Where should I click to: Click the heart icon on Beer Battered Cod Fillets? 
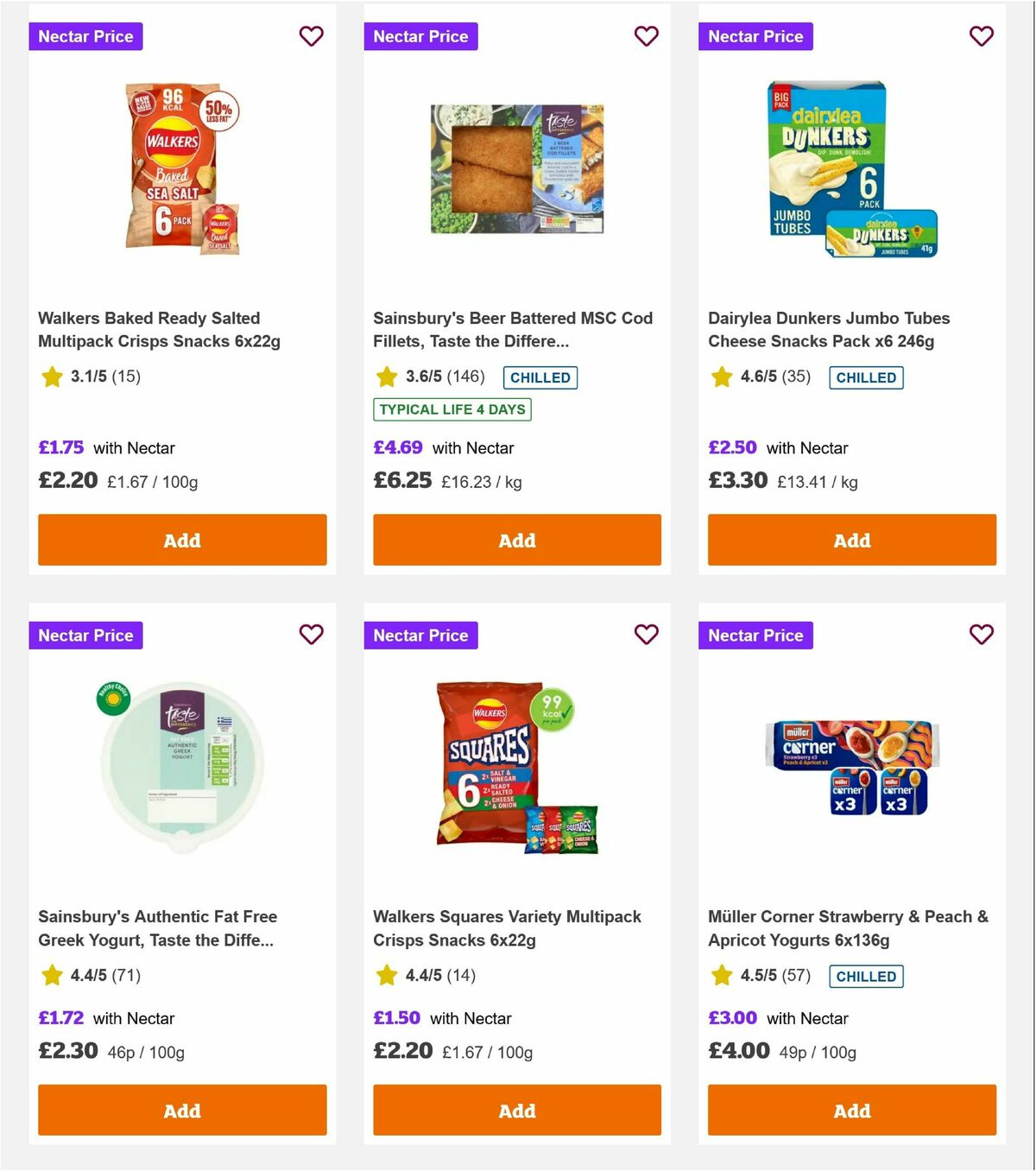[x=646, y=36]
